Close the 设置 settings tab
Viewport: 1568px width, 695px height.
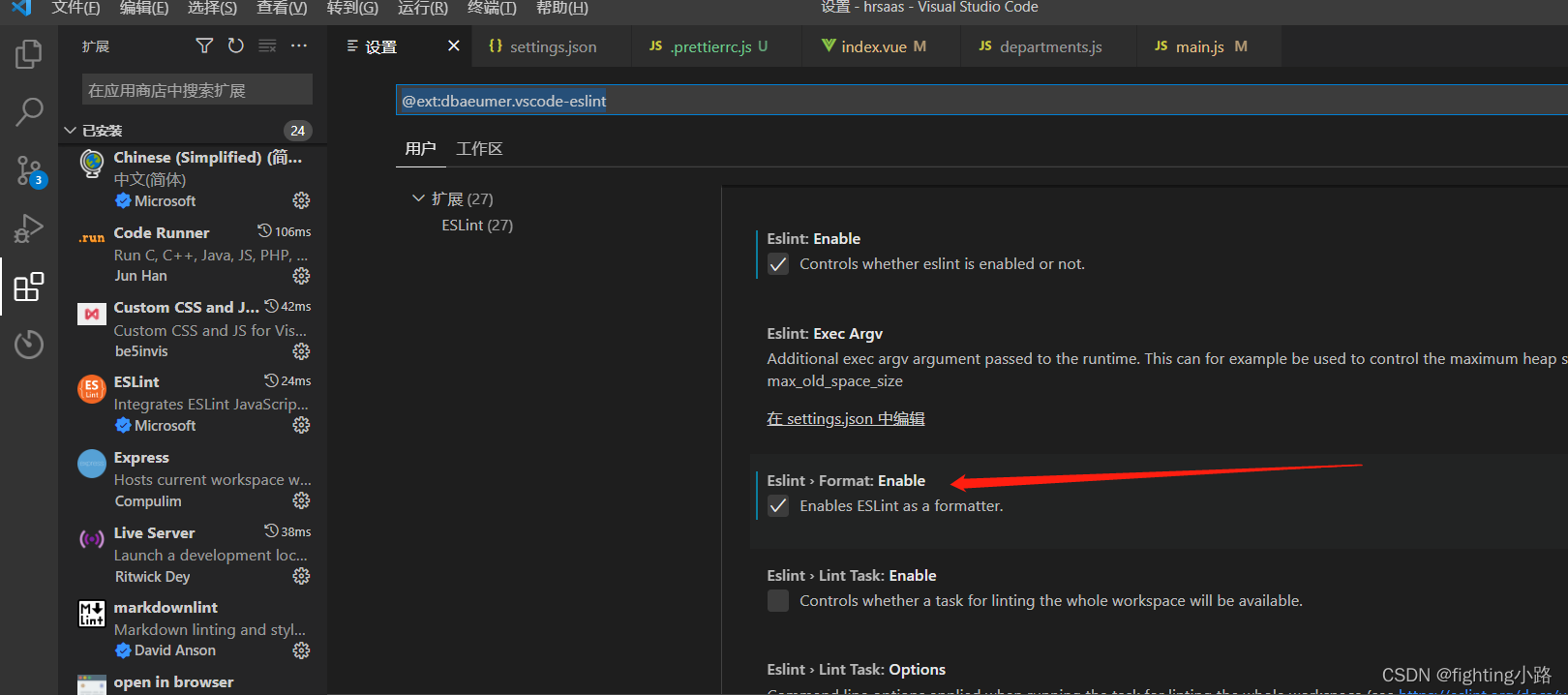453,45
